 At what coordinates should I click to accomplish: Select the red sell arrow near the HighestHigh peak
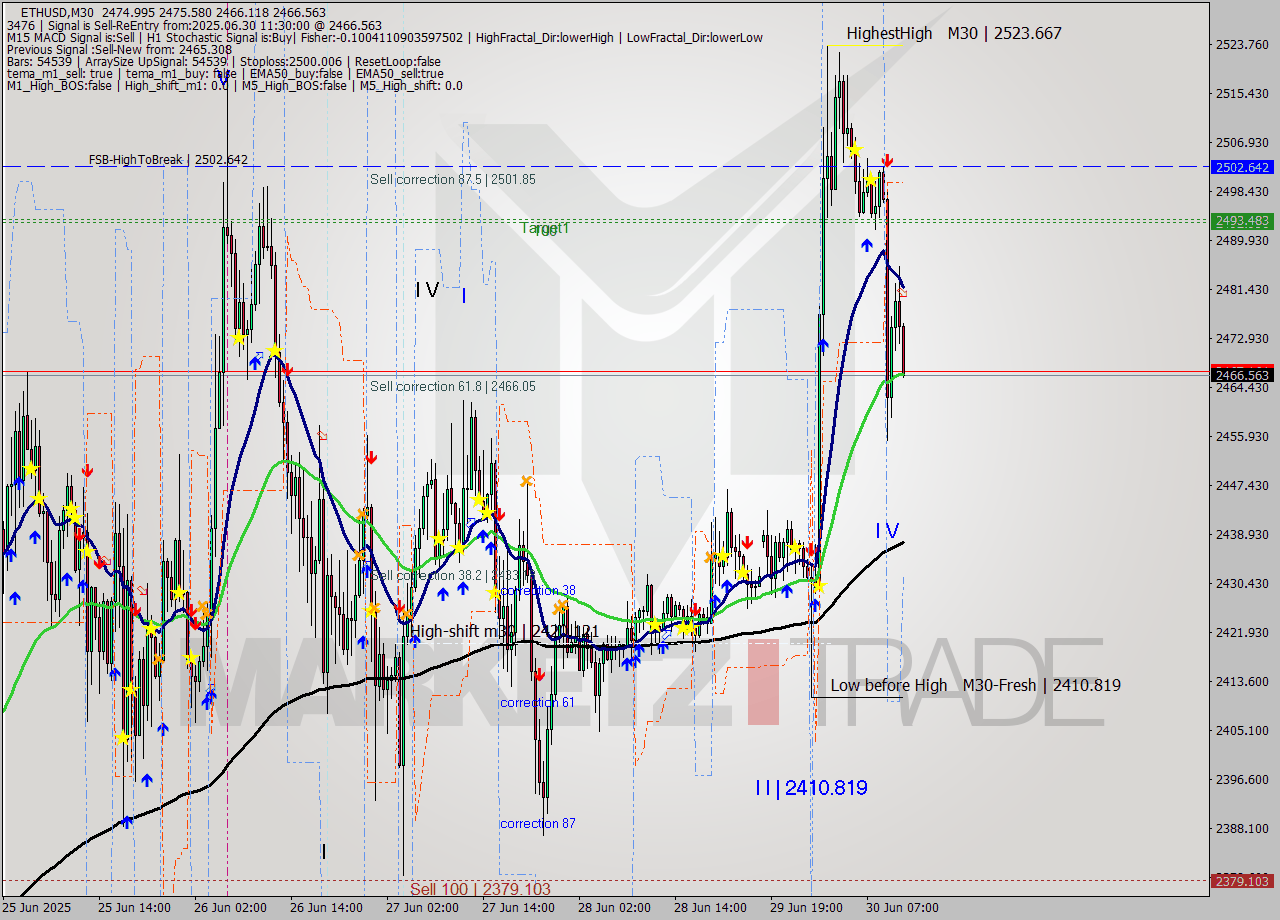tap(888, 158)
